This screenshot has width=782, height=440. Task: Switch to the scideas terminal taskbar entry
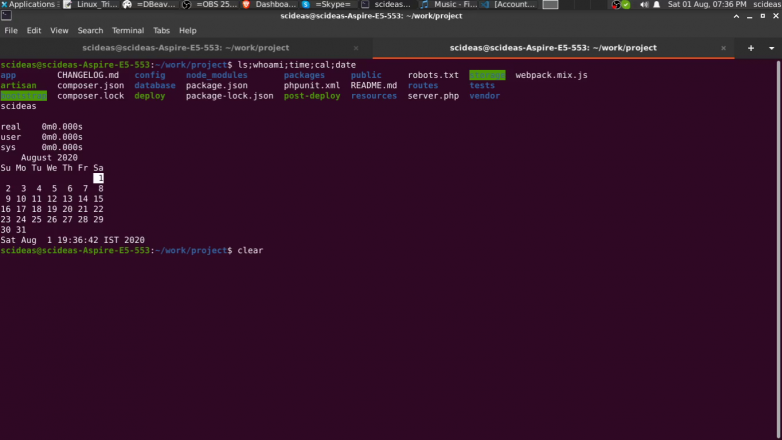coord(387,4)
